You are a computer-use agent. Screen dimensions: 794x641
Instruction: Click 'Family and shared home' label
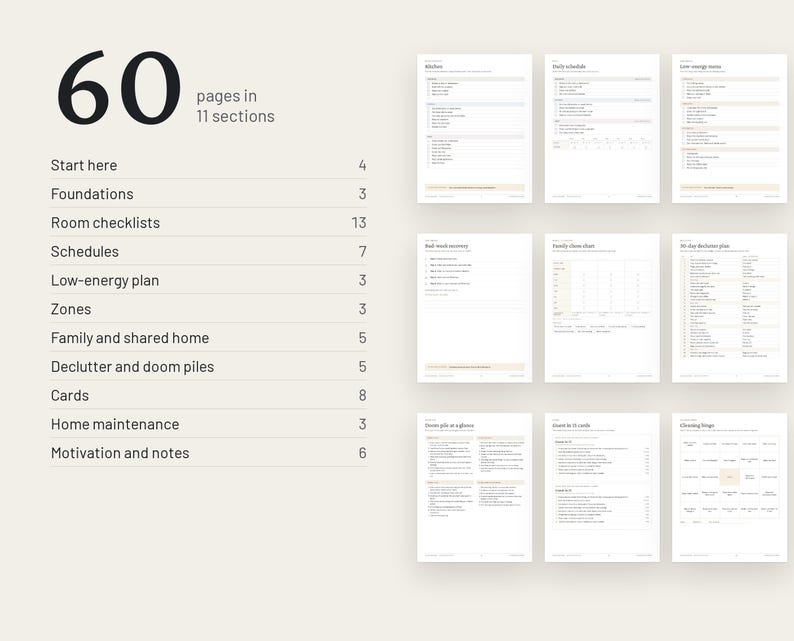(x=130, y=338)
